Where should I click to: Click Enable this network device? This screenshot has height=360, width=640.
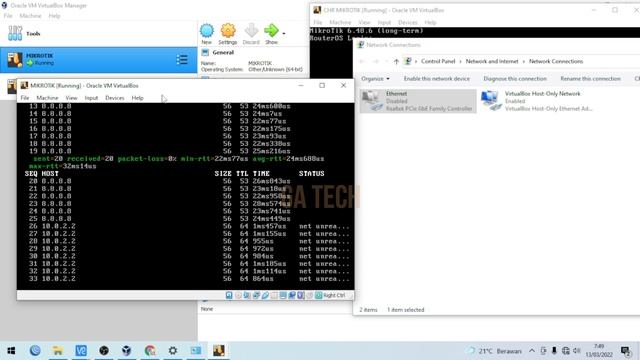437,78
